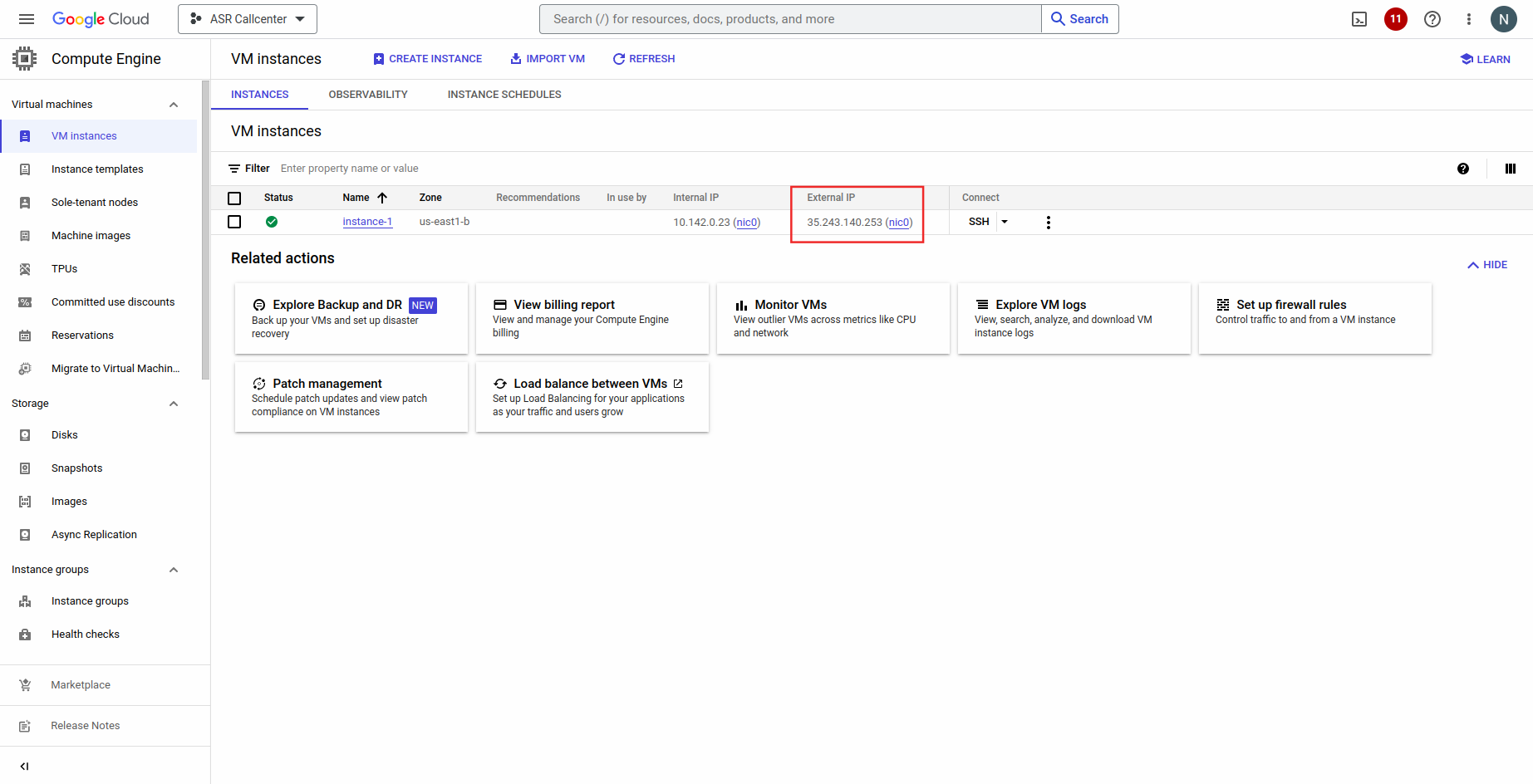Click the Reservations calendar icon
The height and width of the screenshot is (784, 1533).
[25, 336]
